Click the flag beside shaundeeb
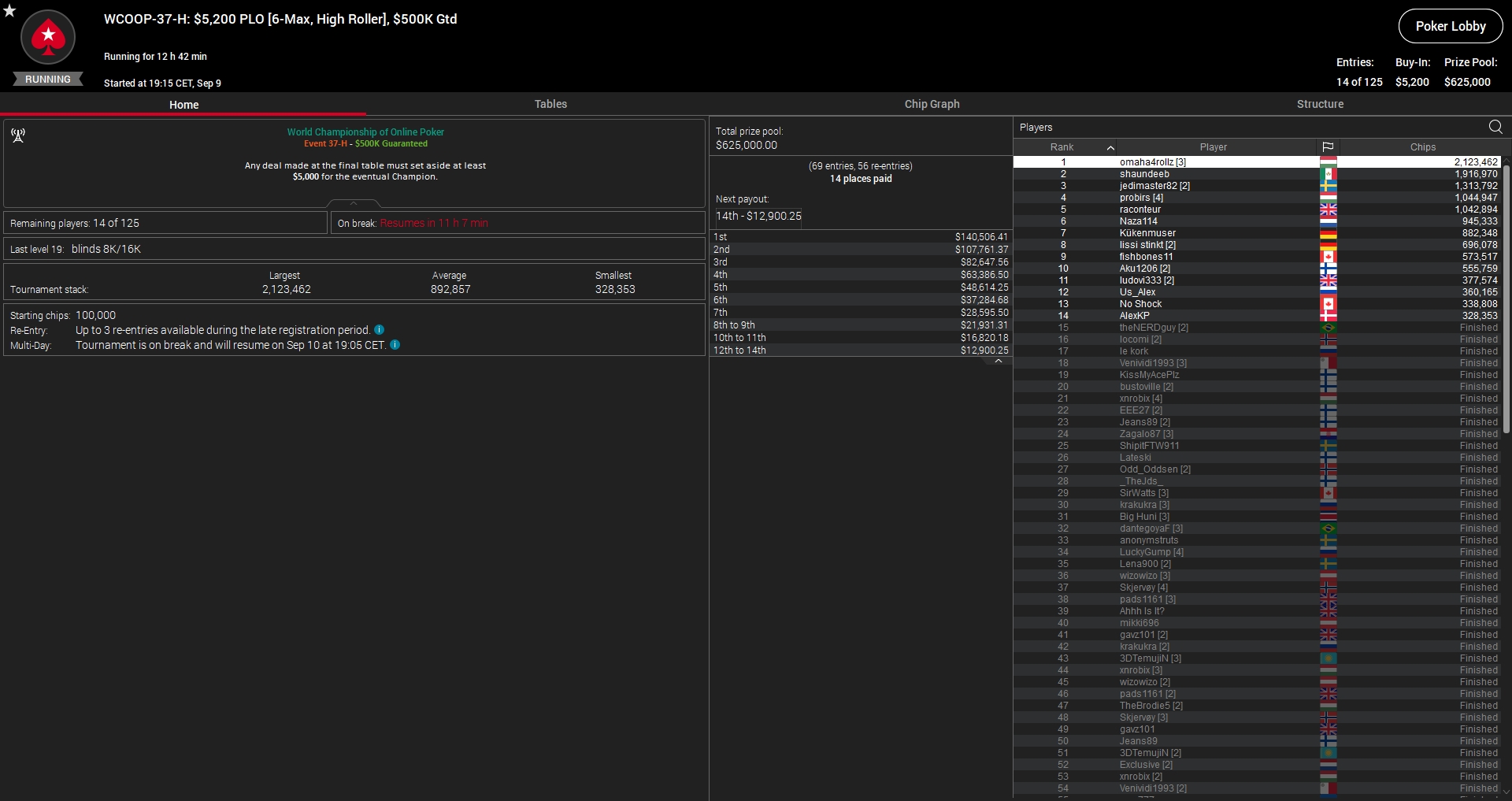The image size is (1512, 801). point(1329,174)
